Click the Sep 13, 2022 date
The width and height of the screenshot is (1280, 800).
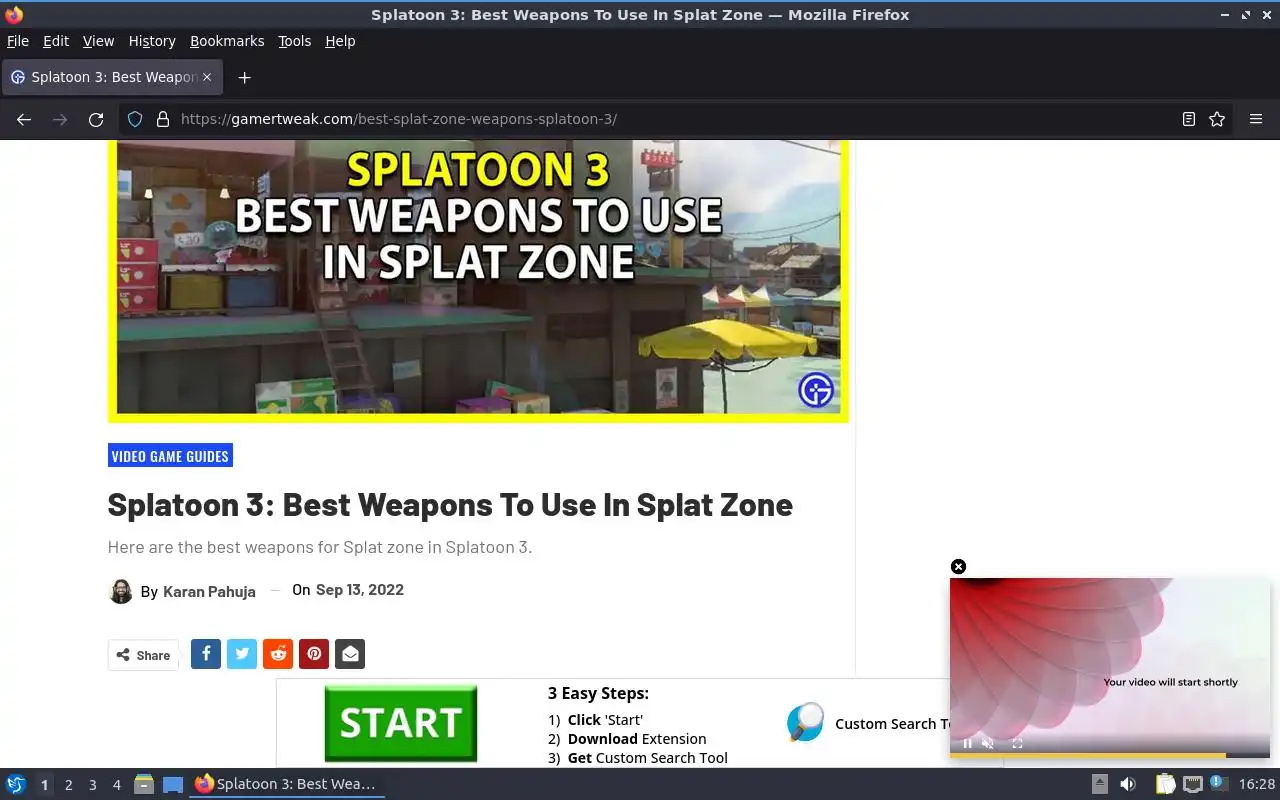pos(360,590)
